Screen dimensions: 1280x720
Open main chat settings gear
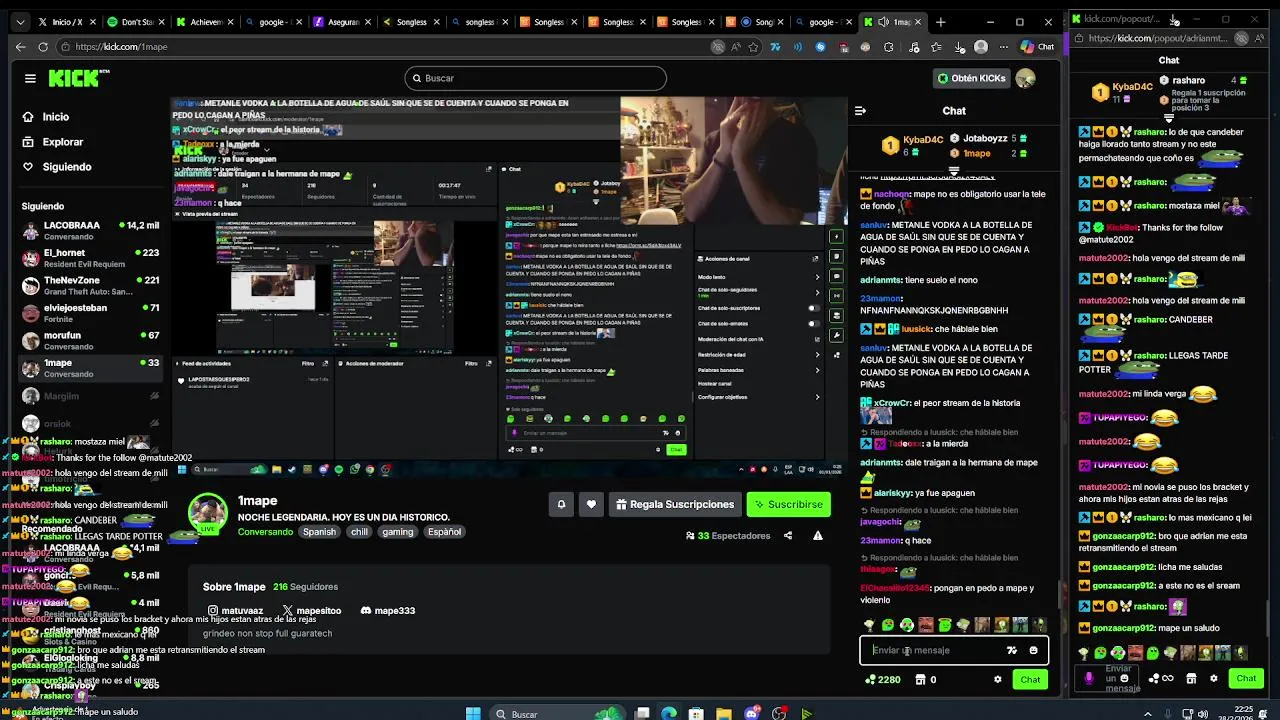[x=997, y=679]
